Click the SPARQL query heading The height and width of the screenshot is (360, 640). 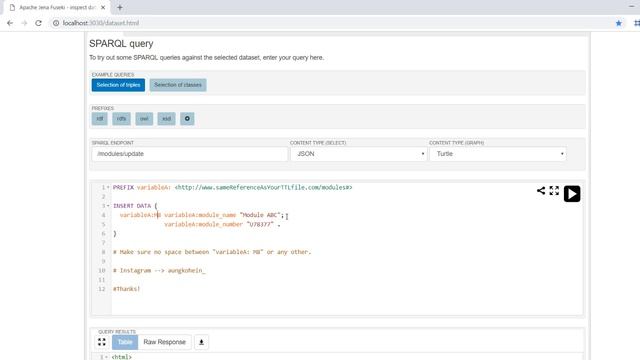tap(121, 44)
